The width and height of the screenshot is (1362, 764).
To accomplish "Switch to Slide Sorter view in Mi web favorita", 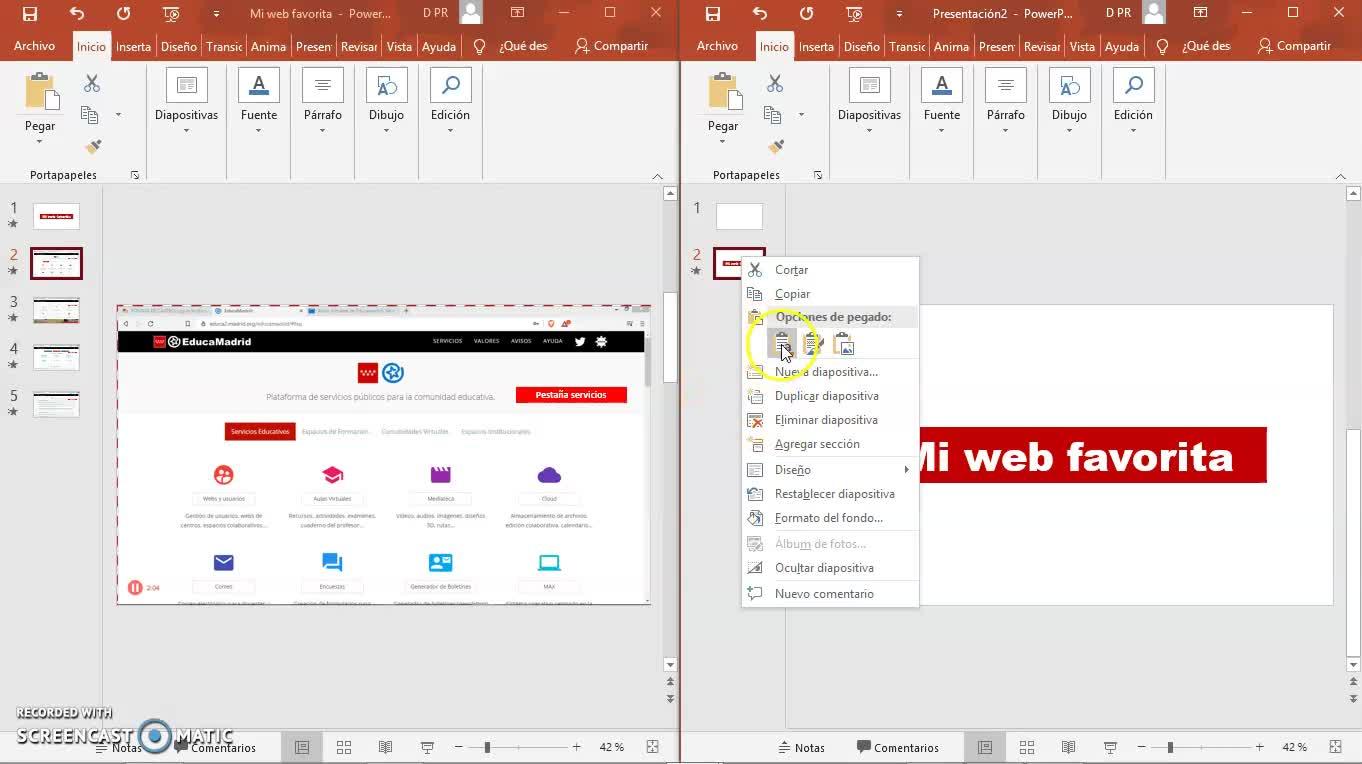I will [x=344, y=747].
